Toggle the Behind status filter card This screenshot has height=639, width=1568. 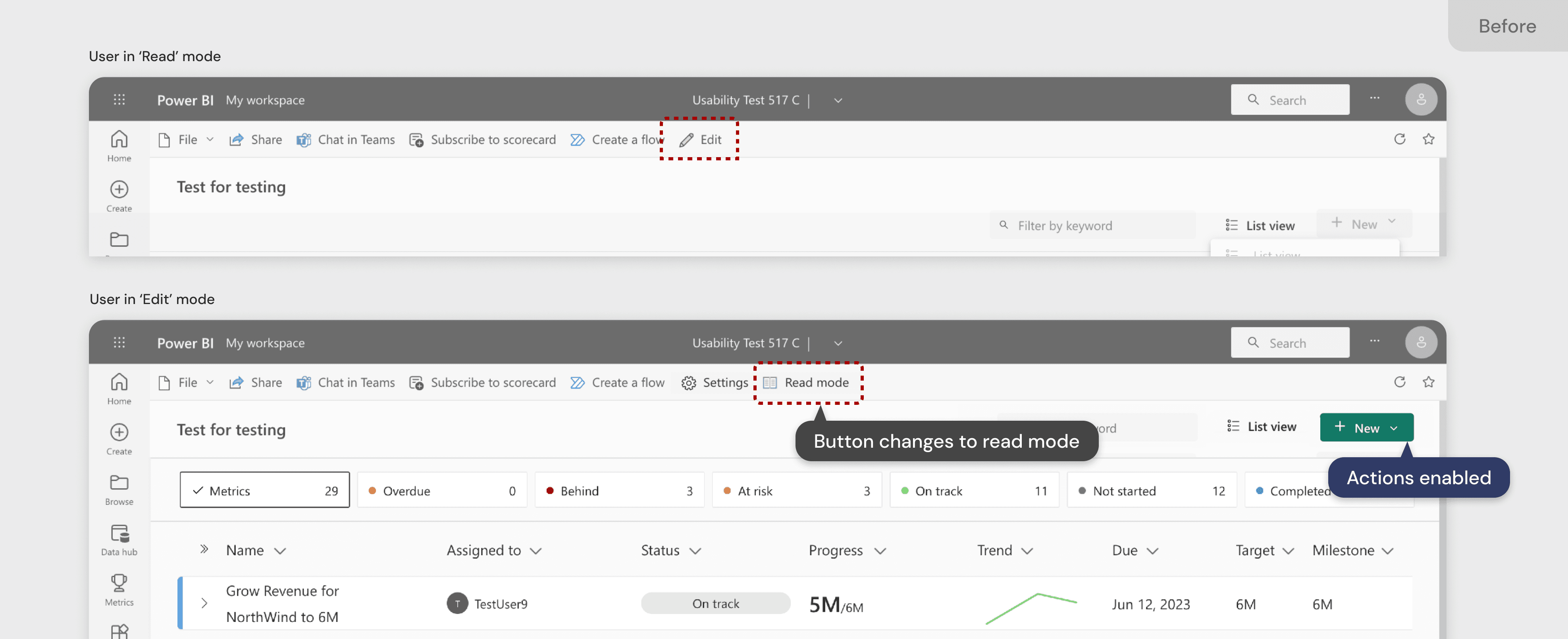(619, 491)
